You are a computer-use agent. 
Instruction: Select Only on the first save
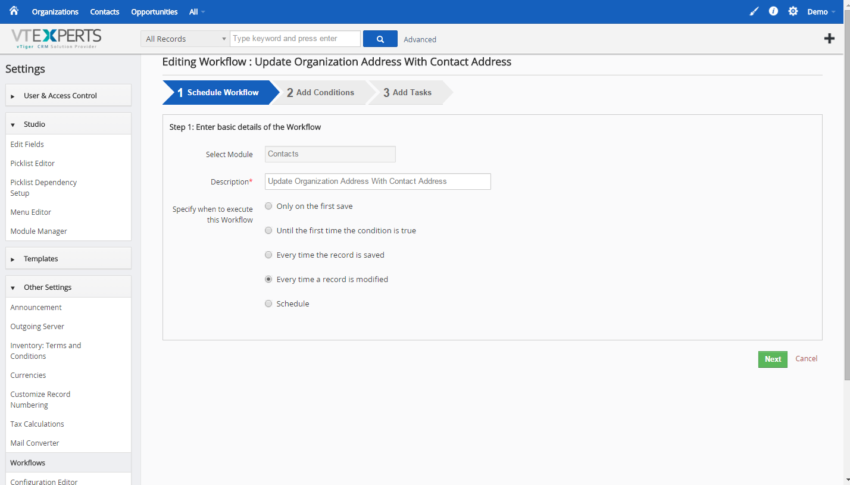268,206
